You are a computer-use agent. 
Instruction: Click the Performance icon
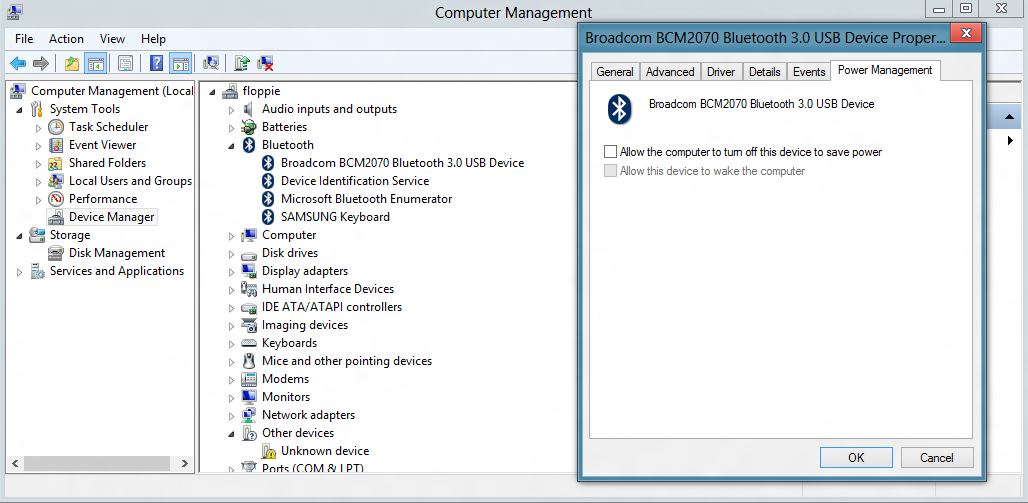point(56,199)
